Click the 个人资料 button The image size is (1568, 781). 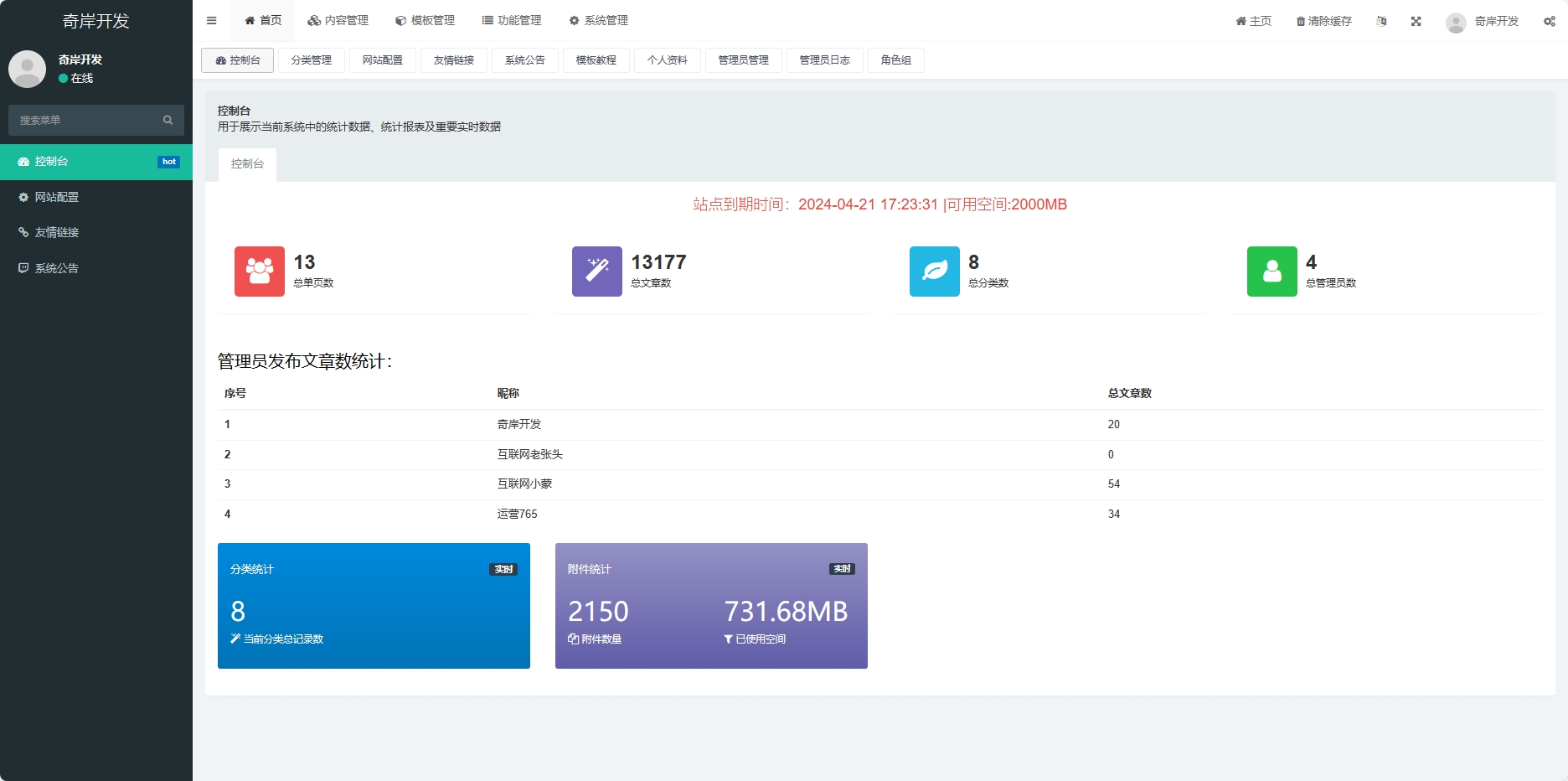pyautogui.click(x=668, y=59)
